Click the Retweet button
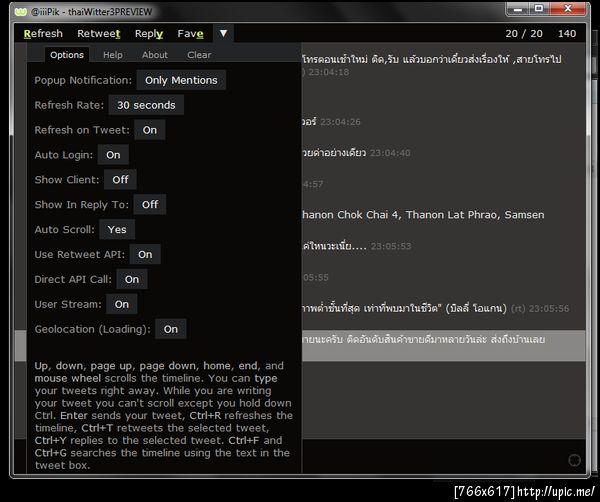 pyautogui.click(x=99, y=34)
